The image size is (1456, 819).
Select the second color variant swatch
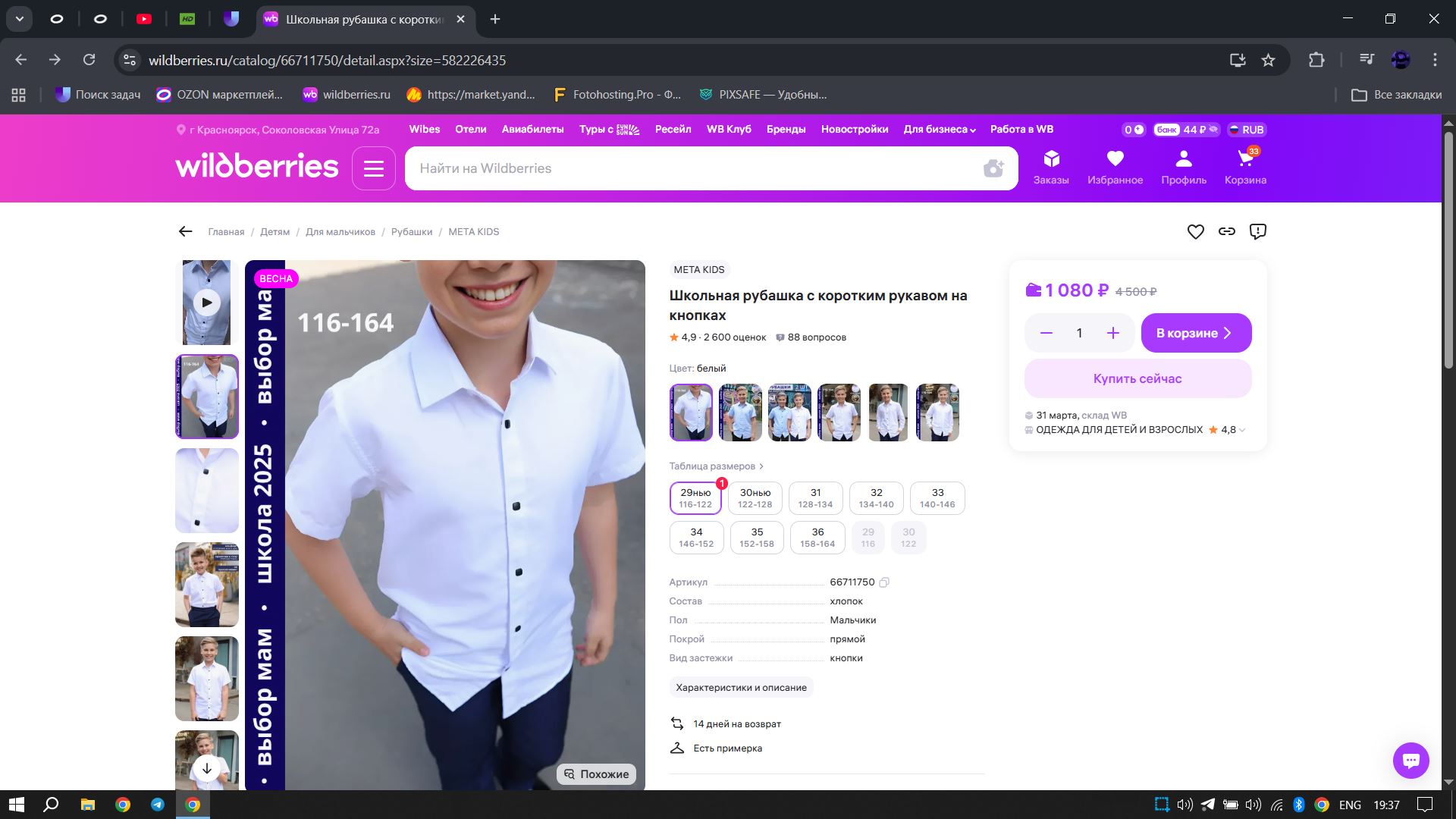[740, 413]
